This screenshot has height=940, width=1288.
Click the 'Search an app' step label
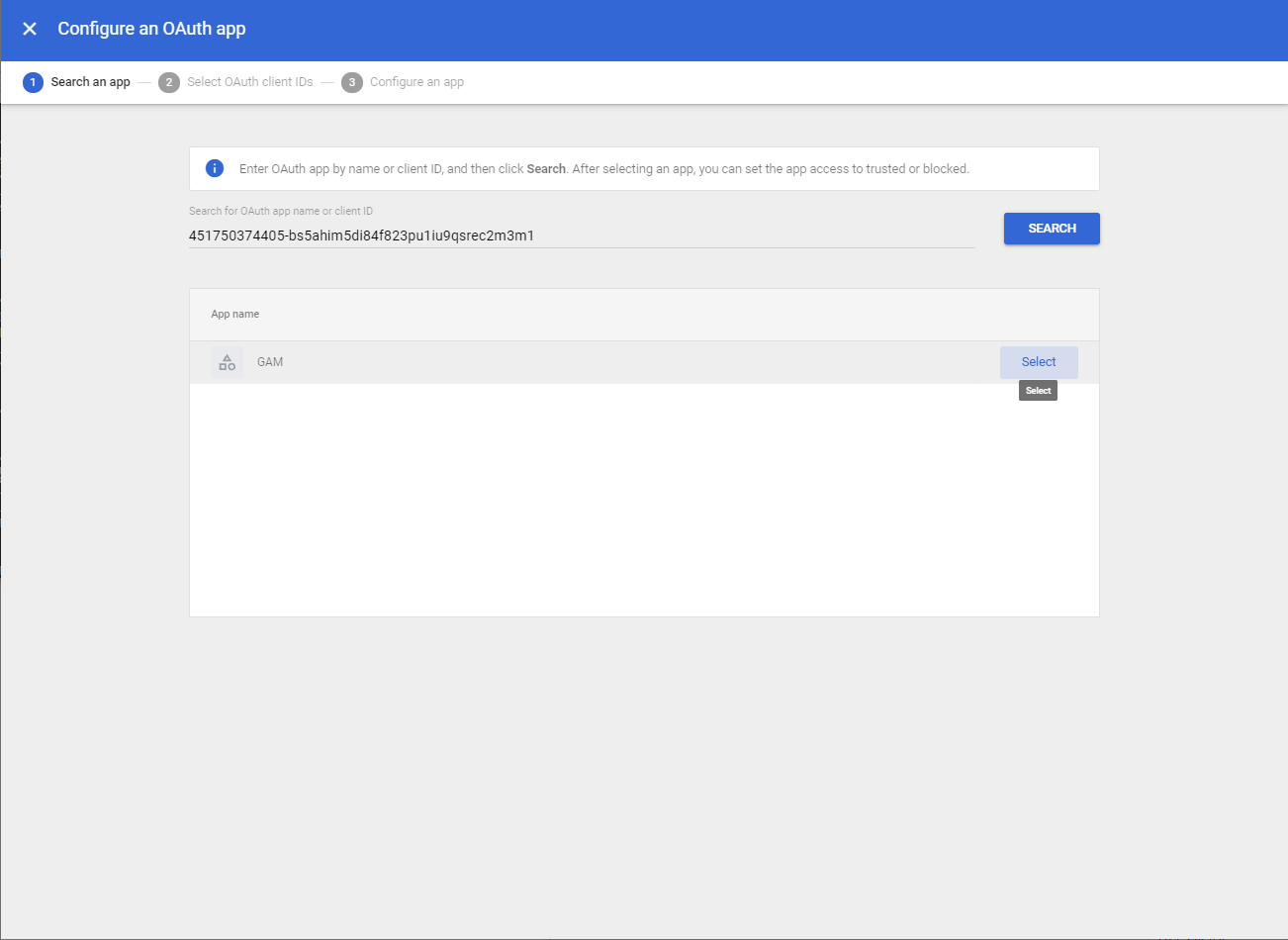pos(91,82)
